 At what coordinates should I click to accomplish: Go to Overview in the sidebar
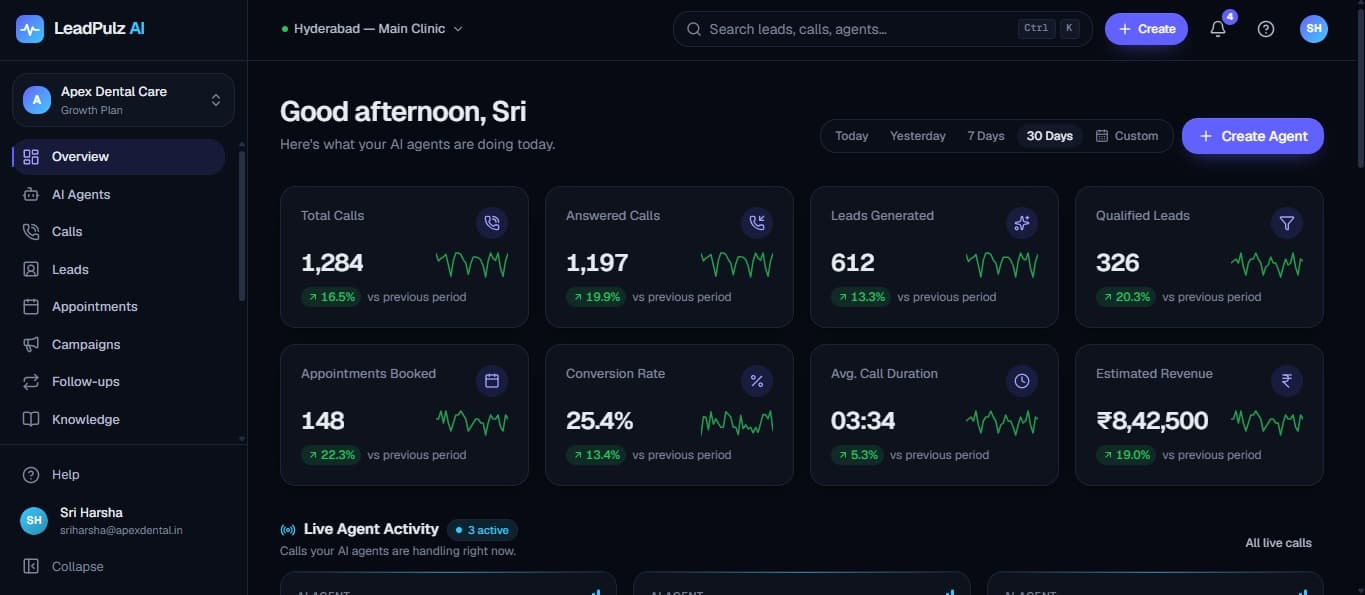point(118,157)
